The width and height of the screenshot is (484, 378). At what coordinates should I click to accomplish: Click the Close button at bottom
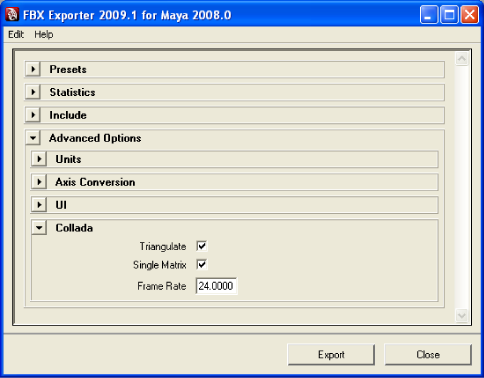pos(428,355)
